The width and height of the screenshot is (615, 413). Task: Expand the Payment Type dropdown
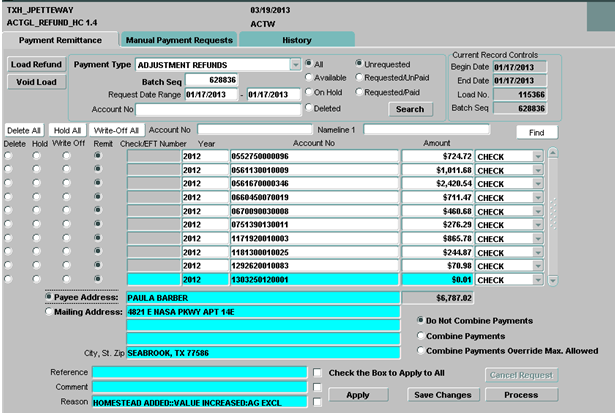pos(295,64)
